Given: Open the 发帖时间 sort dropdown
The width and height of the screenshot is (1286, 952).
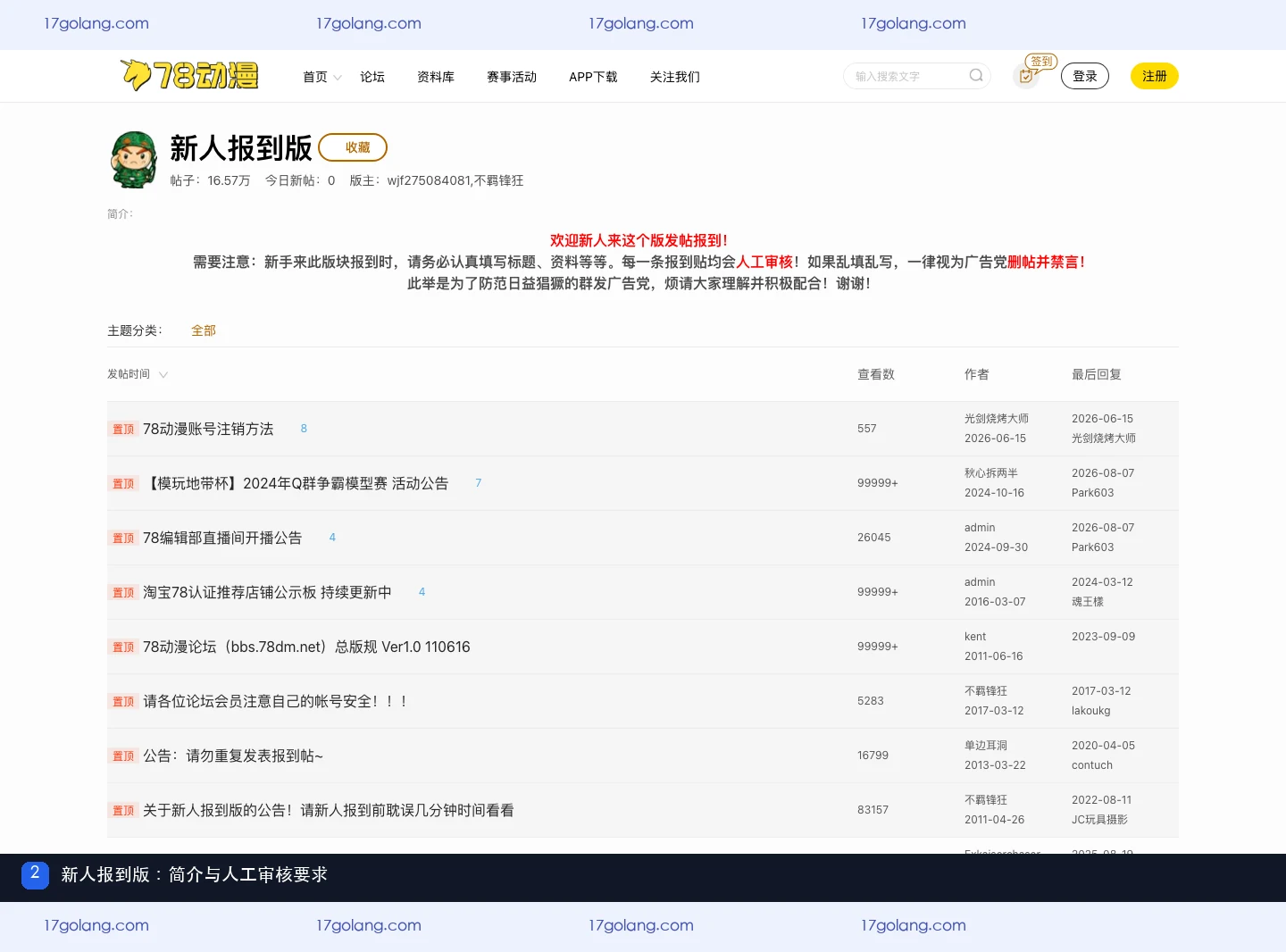Looking at the screenshot, I should [x=138, y=374].
